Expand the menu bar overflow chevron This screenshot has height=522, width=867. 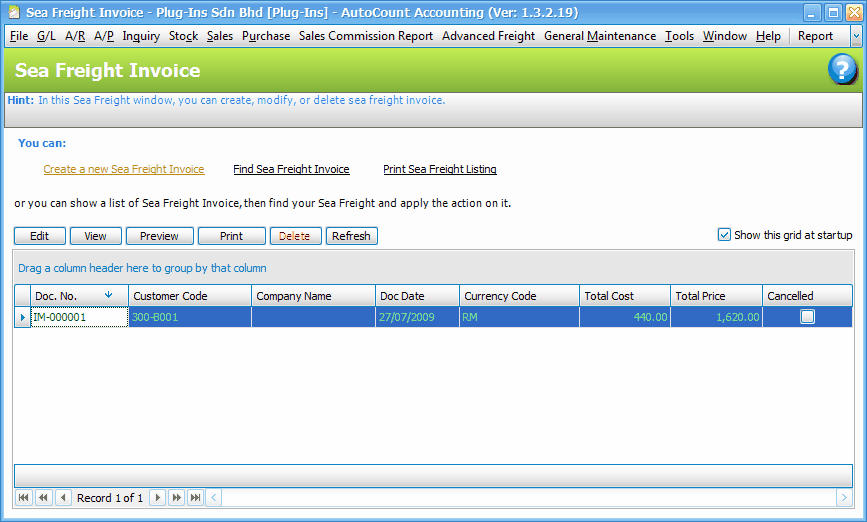pos(856,36)
